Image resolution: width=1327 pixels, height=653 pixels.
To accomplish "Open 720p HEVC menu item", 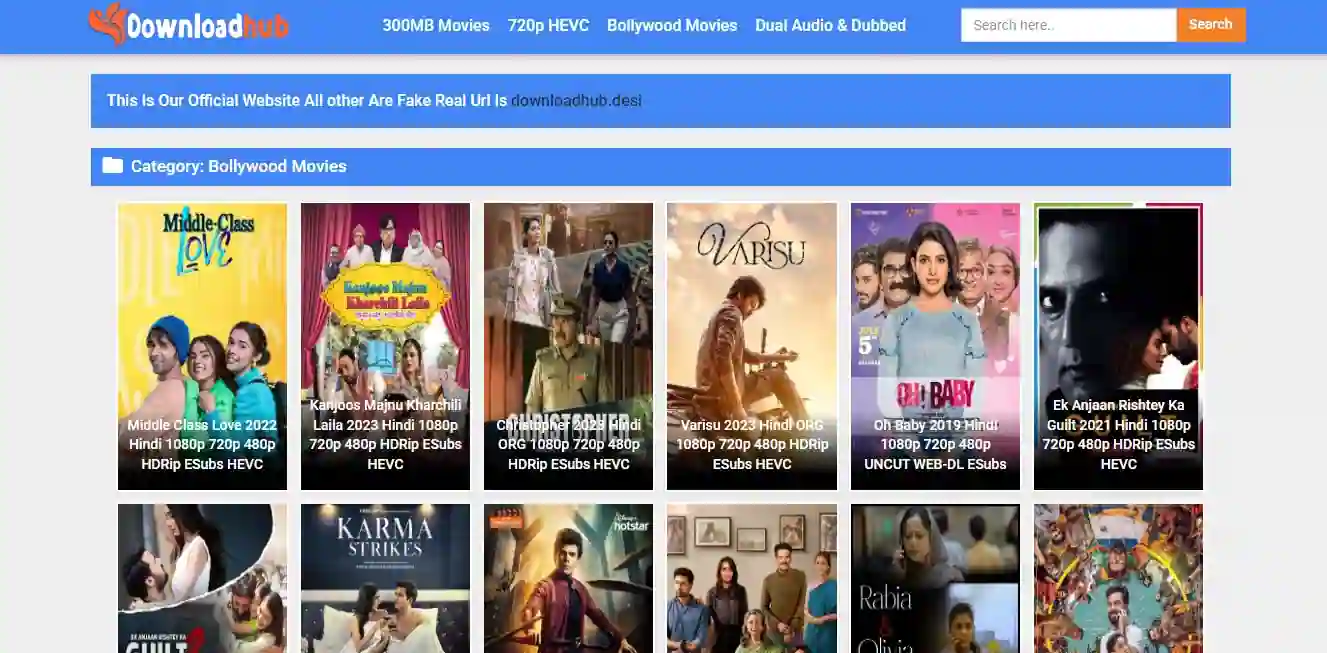I will [548, 25].
